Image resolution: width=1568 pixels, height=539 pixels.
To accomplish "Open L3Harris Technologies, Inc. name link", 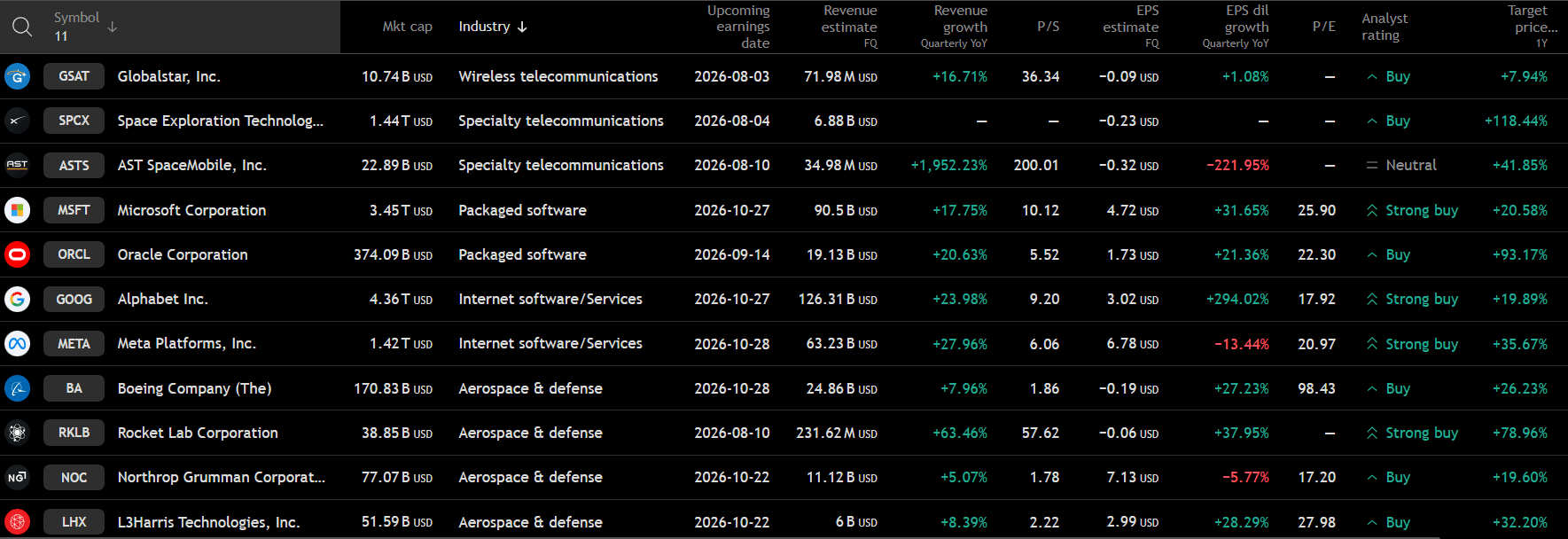I will click(208, 522).
